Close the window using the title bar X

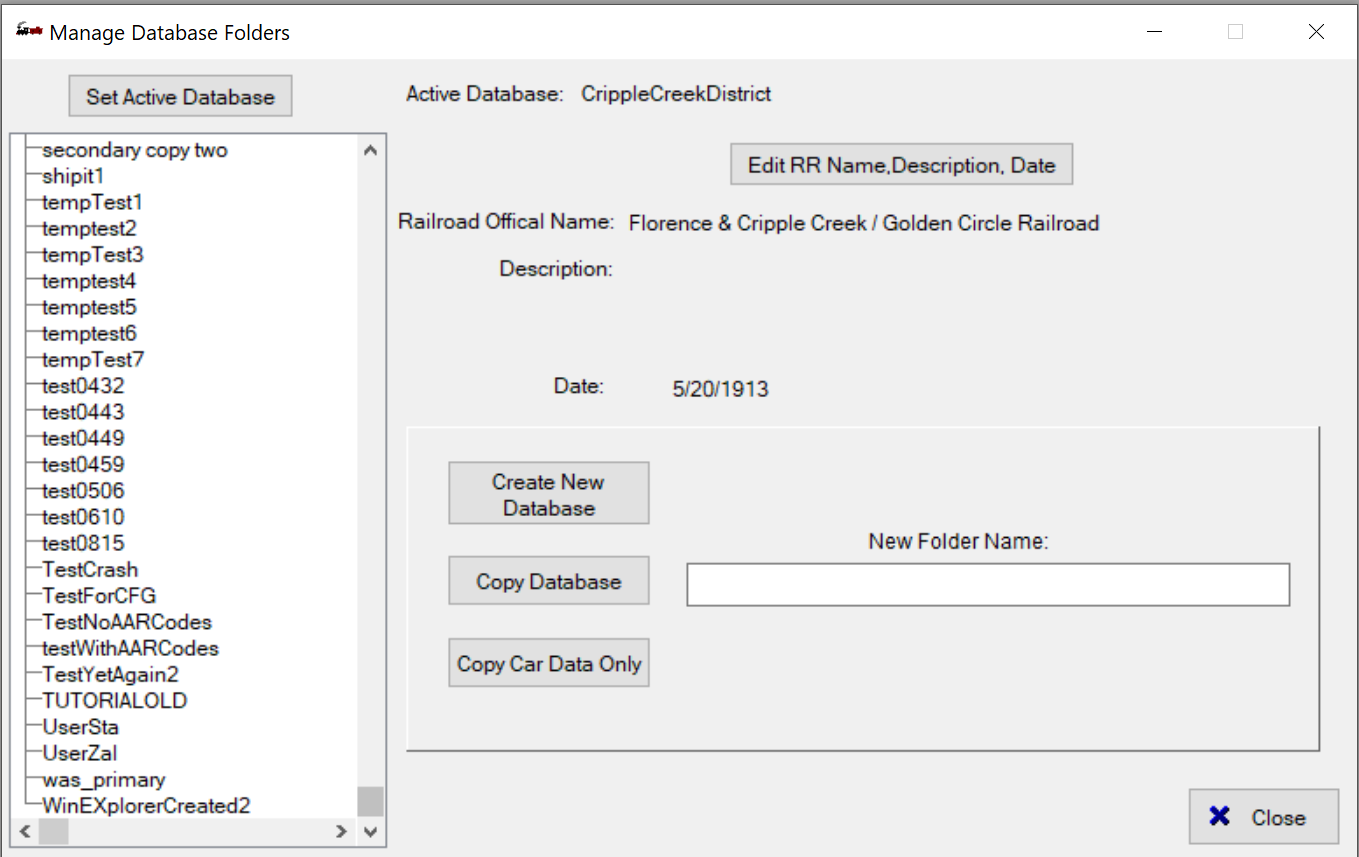click(x=1316, y=32)
